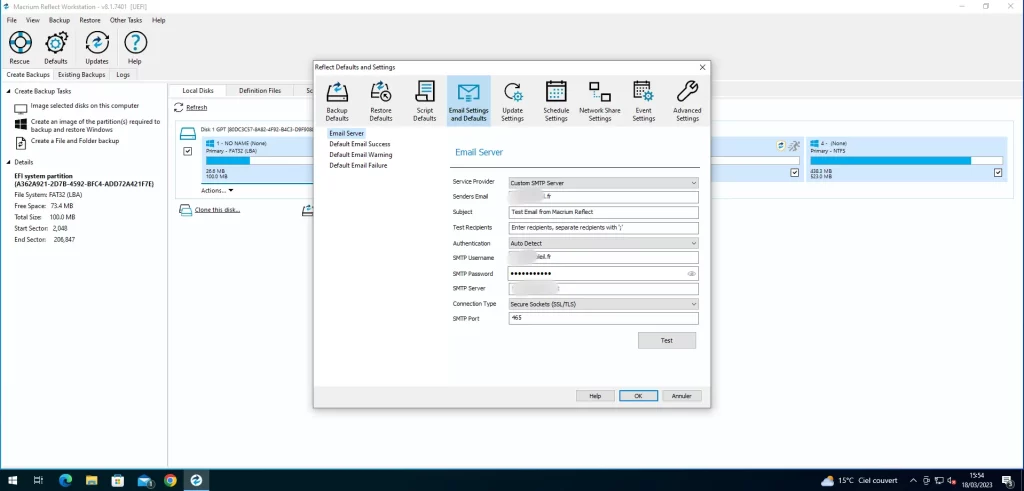
Task: Open the File menu
Action: [x=12, y=20]
